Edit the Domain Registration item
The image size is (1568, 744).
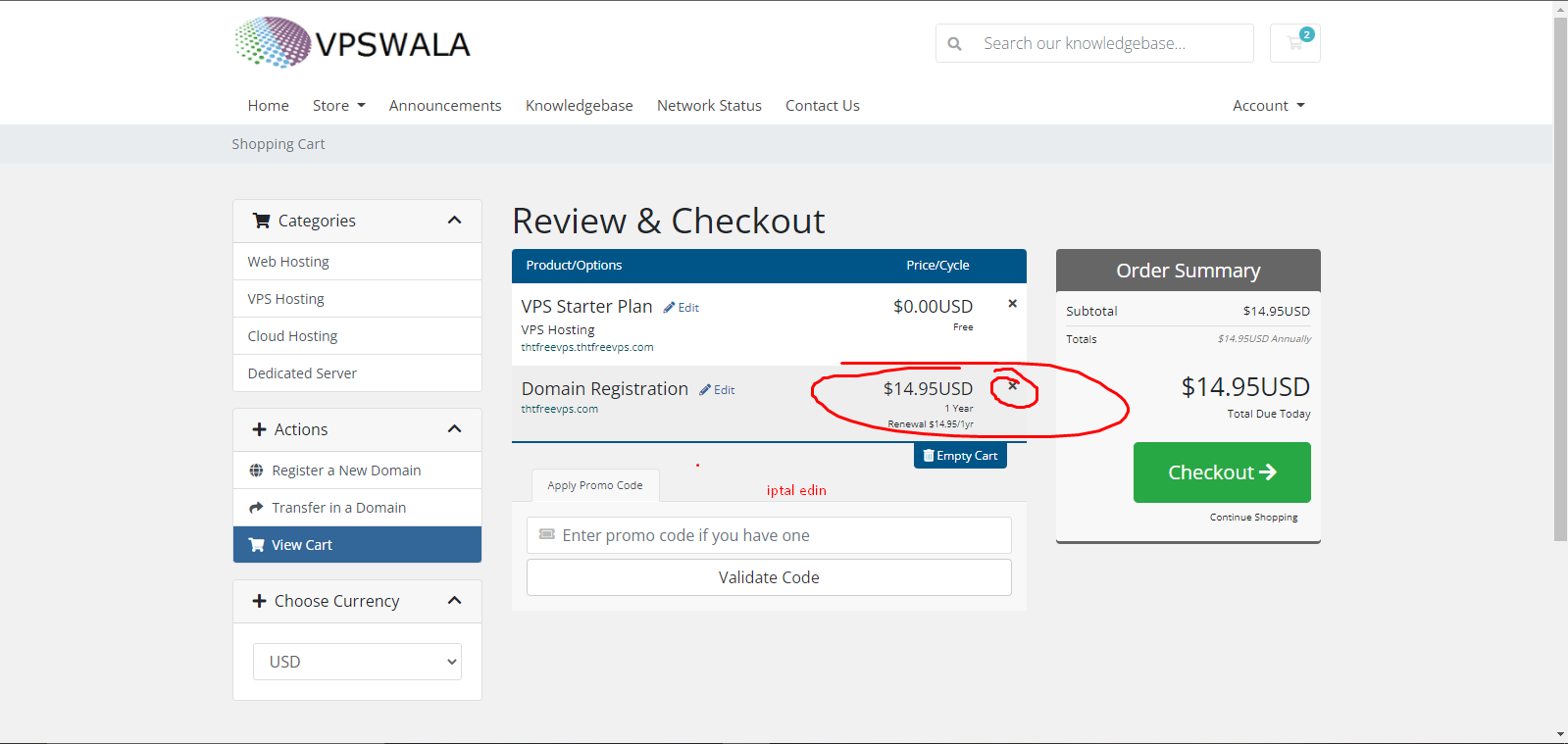pyautogui.click(x=717, y=390)
